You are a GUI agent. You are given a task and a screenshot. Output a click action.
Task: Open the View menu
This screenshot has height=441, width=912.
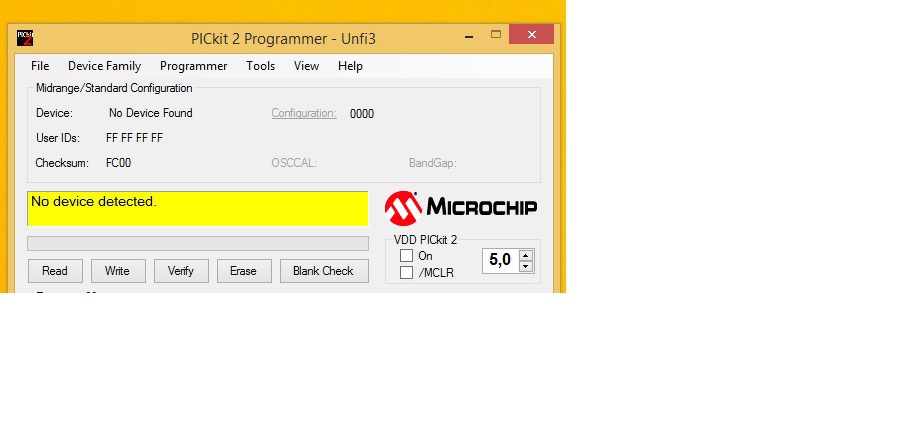307,66
